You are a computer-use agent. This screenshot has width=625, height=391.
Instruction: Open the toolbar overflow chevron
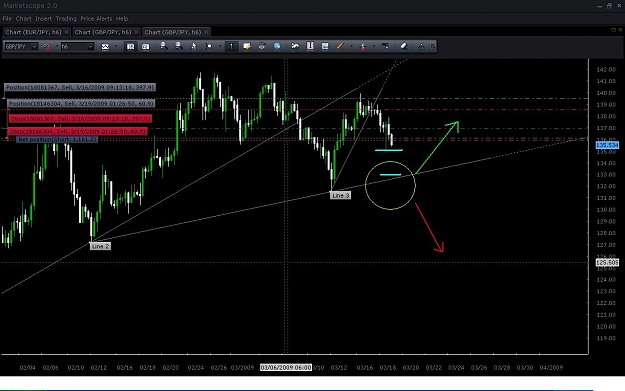click(433, 47)
